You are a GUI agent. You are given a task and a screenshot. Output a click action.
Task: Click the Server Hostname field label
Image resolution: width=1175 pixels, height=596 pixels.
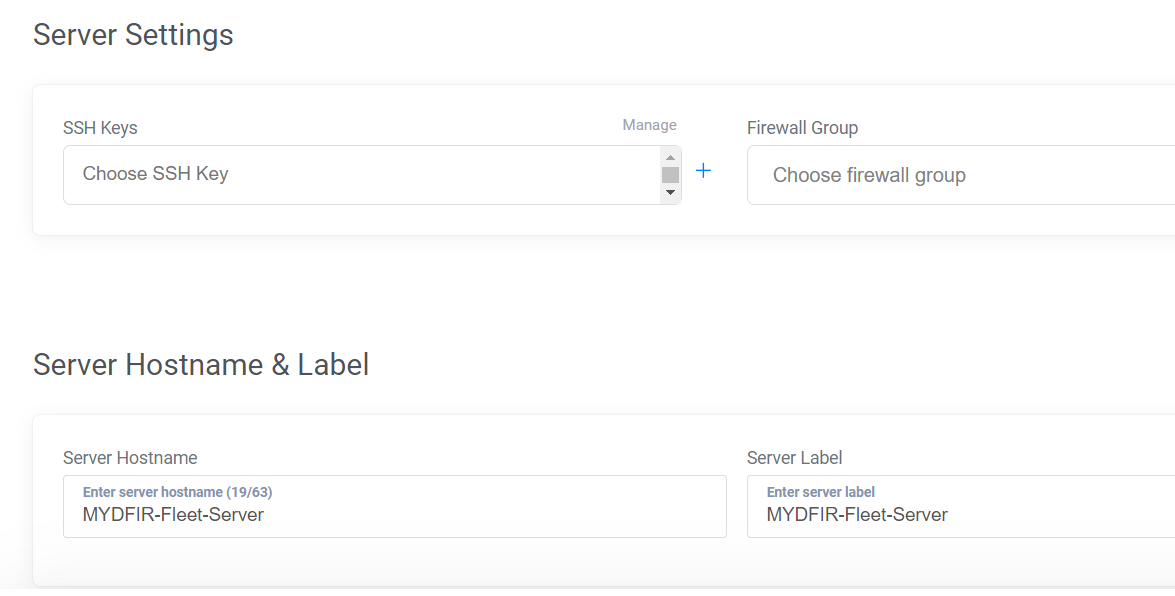(130, 458)
